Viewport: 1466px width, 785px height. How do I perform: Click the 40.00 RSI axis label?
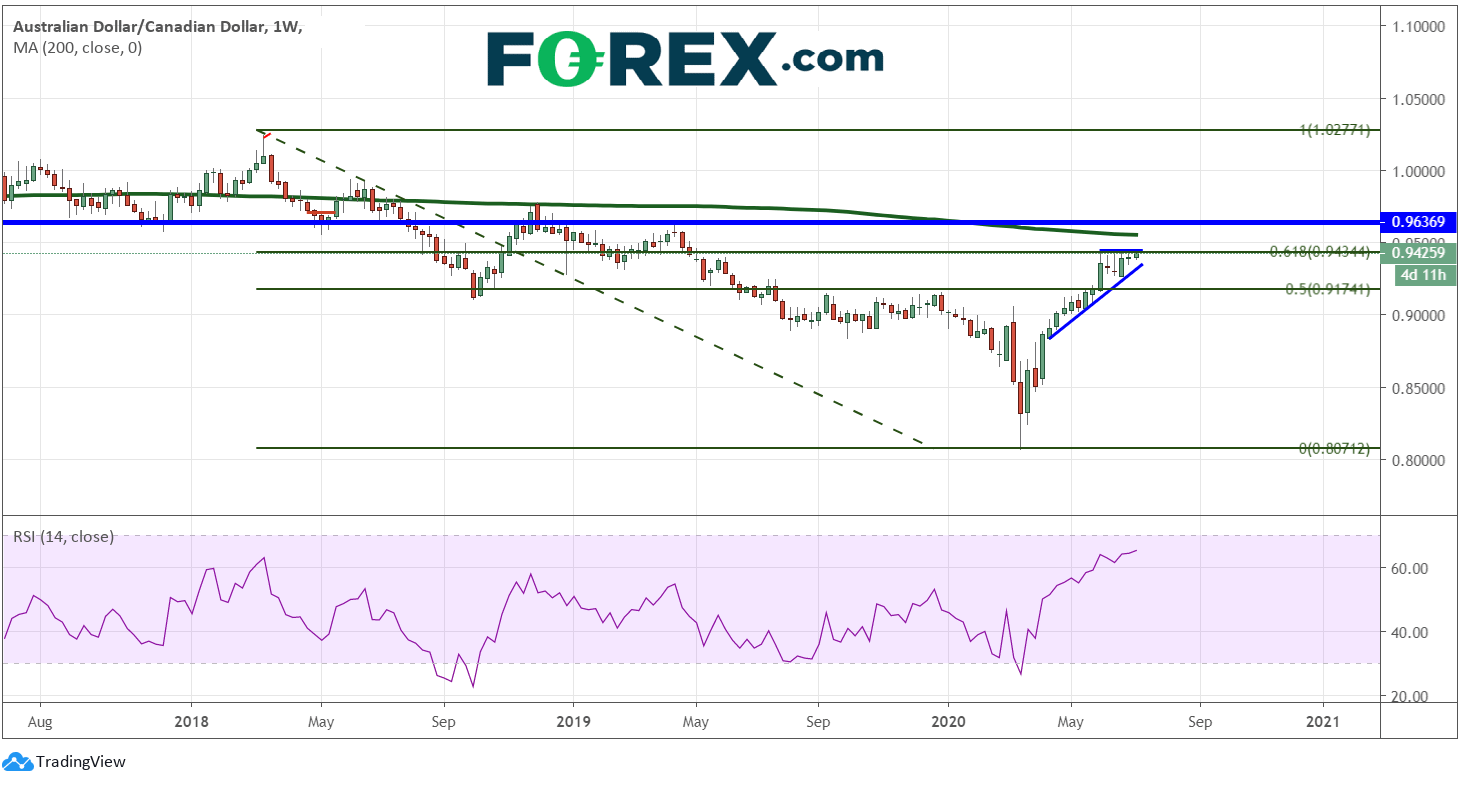click(x=1408, y=632)
